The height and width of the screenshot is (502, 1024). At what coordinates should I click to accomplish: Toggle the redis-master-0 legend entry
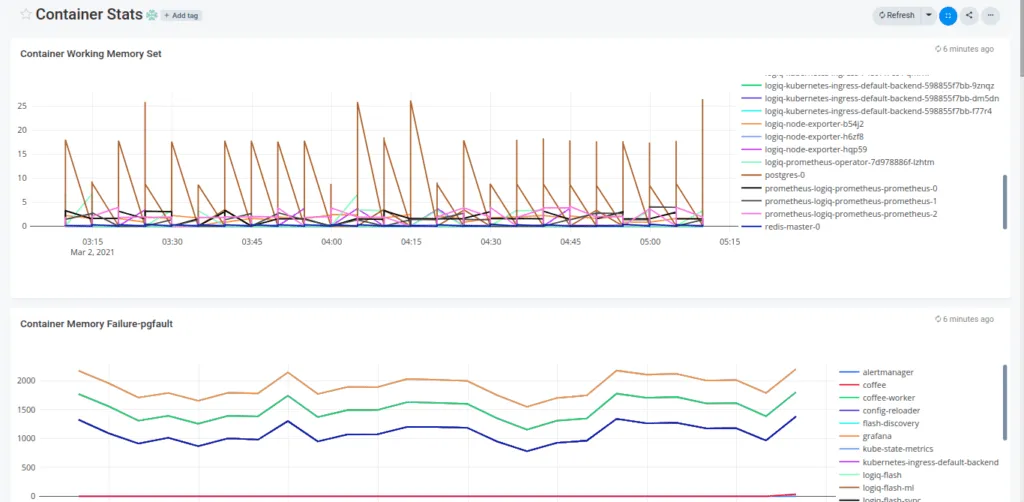pos(792,226)
